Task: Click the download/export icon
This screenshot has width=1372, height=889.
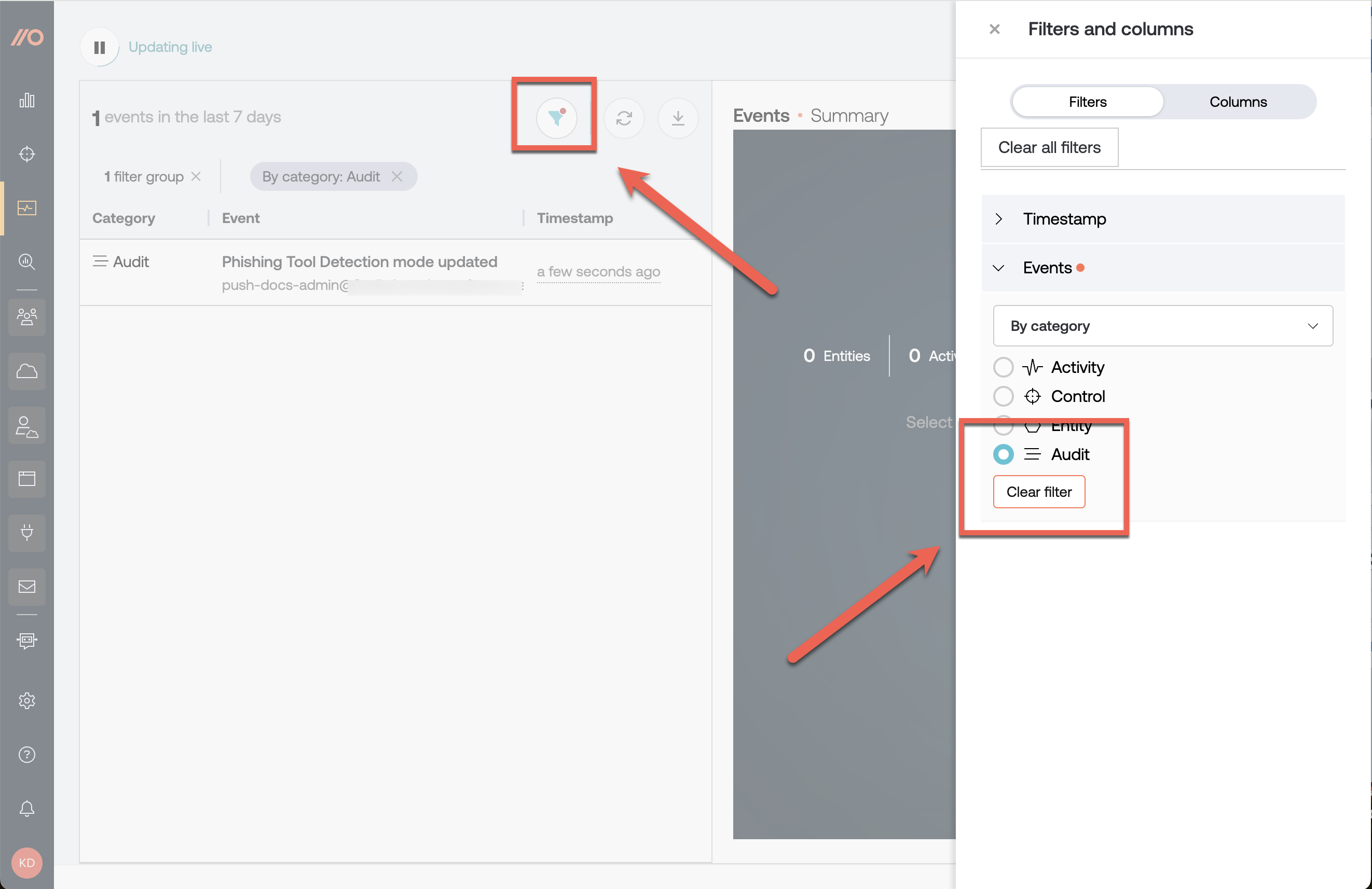Action: click(679, 118)
